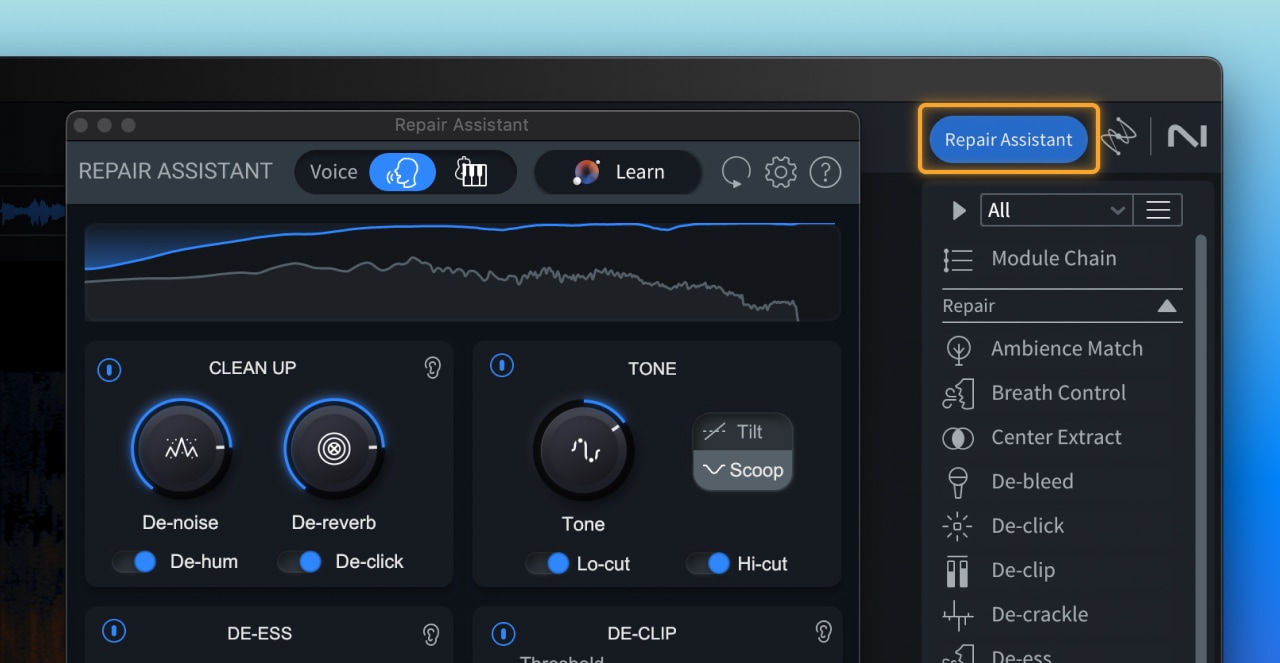The image size is (1280, 663).
Task: Turn off the Lo-cut switch
Action: (547, 564)
